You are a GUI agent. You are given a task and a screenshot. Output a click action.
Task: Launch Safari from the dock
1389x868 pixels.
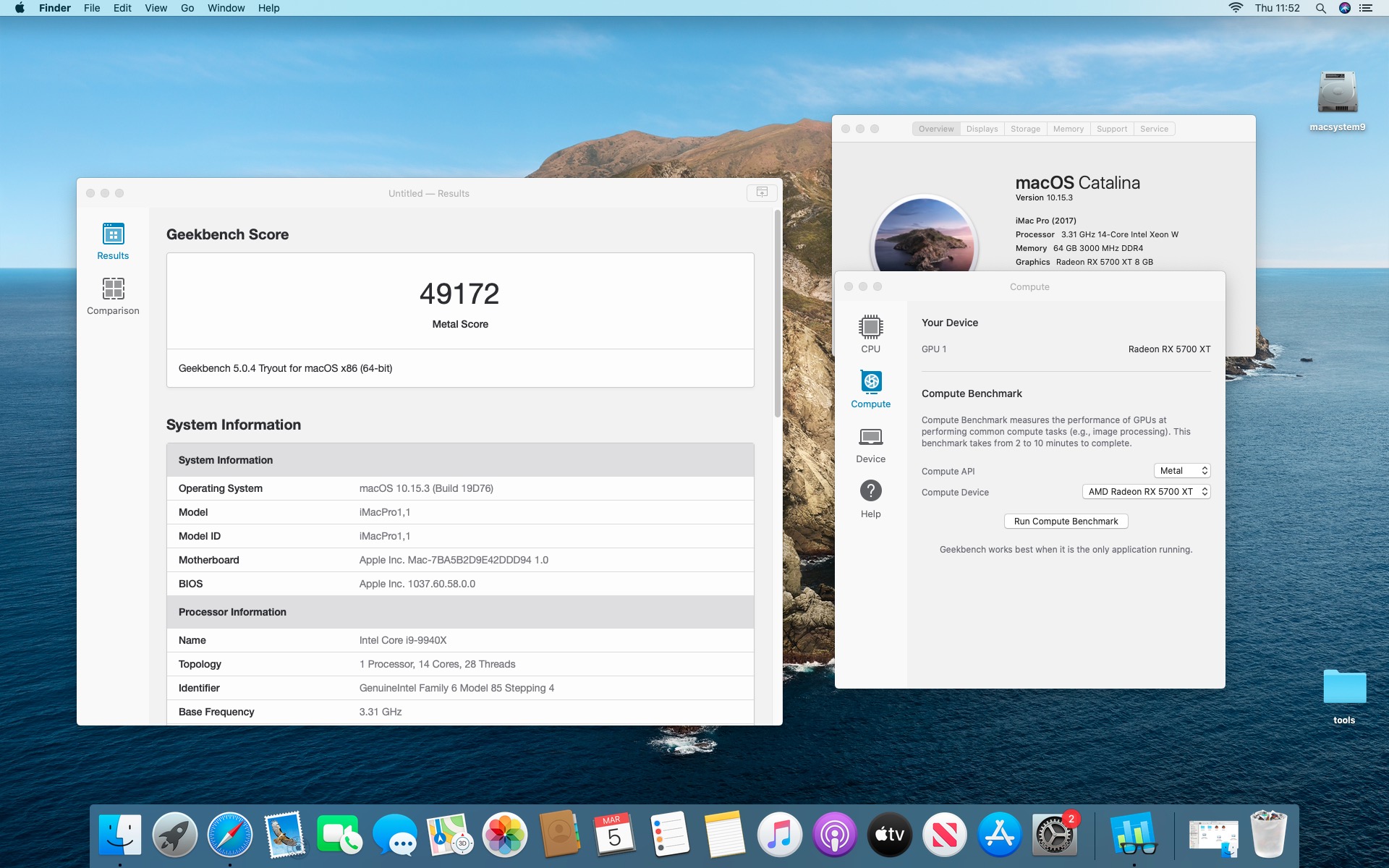(x=229, y=835)
